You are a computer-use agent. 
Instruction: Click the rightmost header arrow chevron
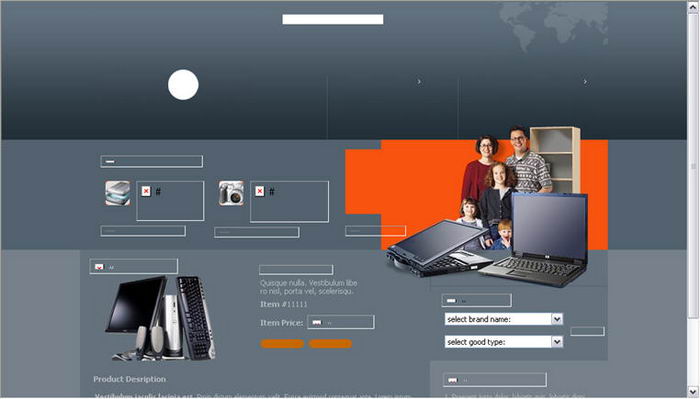click(x=585, y=82)
